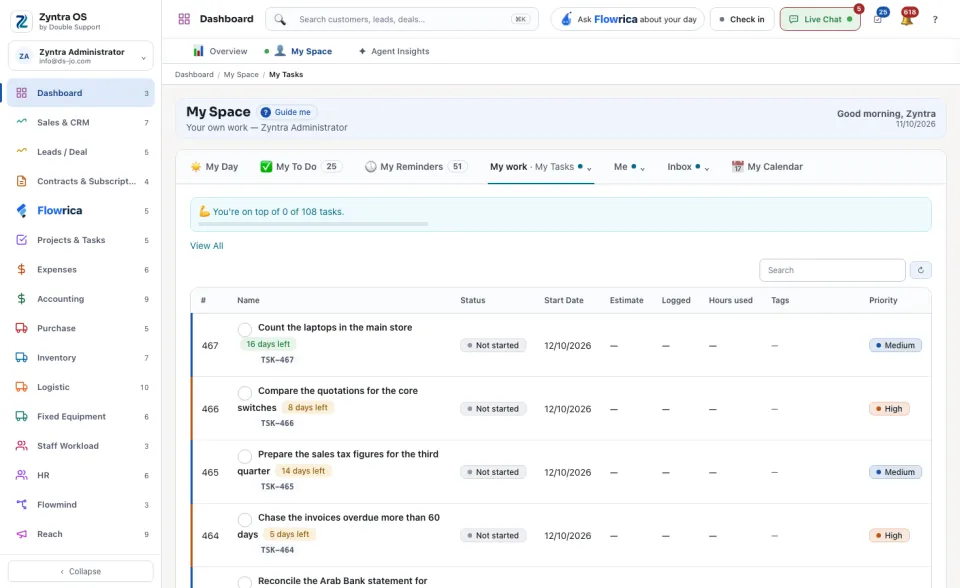960x588 pixels.
Task: Check off the Chase the invoices overdue task
Action: click(245, 519)
